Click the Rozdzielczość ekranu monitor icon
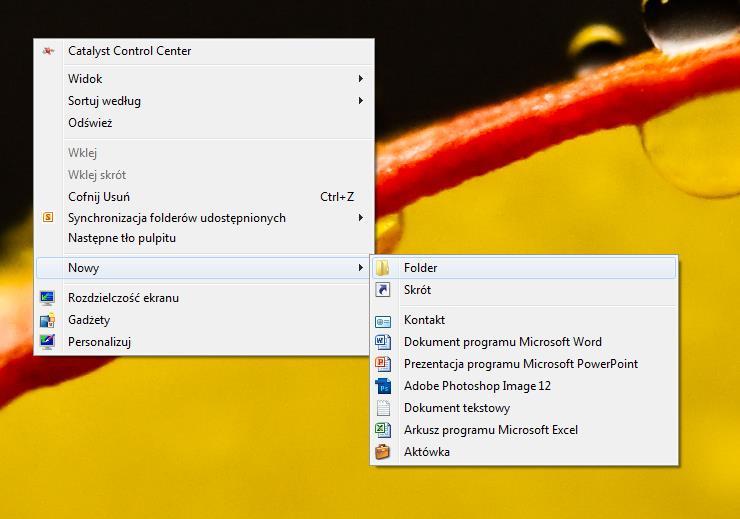Image resolution: width=740 pixels, height=519 pixels. point(47,298)
